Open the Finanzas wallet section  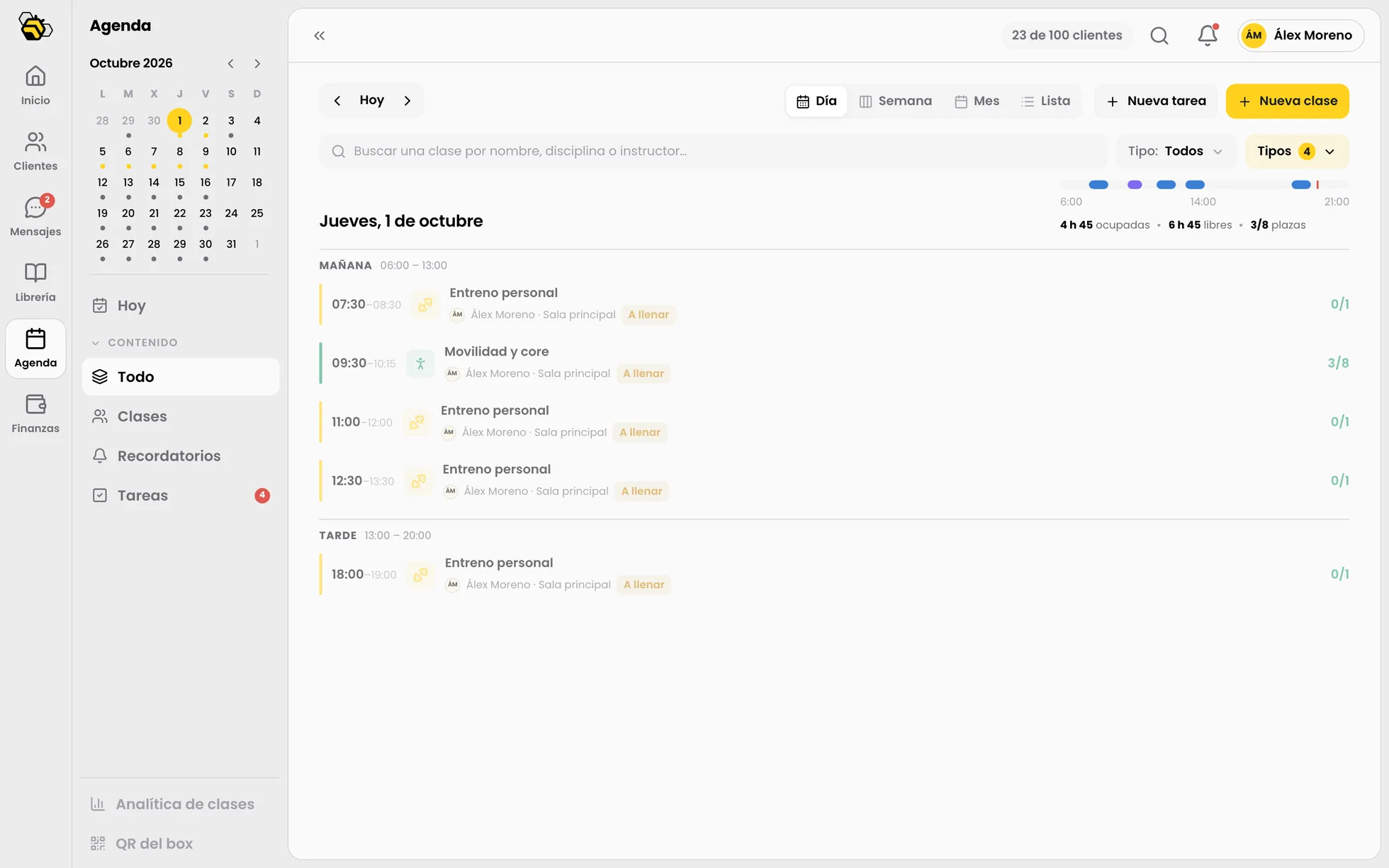tap(35, 414)
